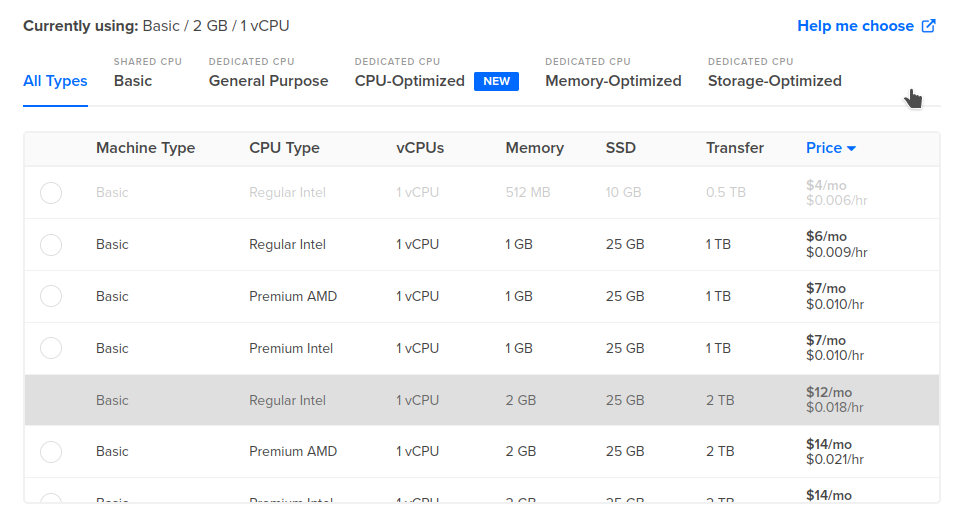Click the Machine Type column header
This screenshot has width=954, height=516.
(145, 148)
